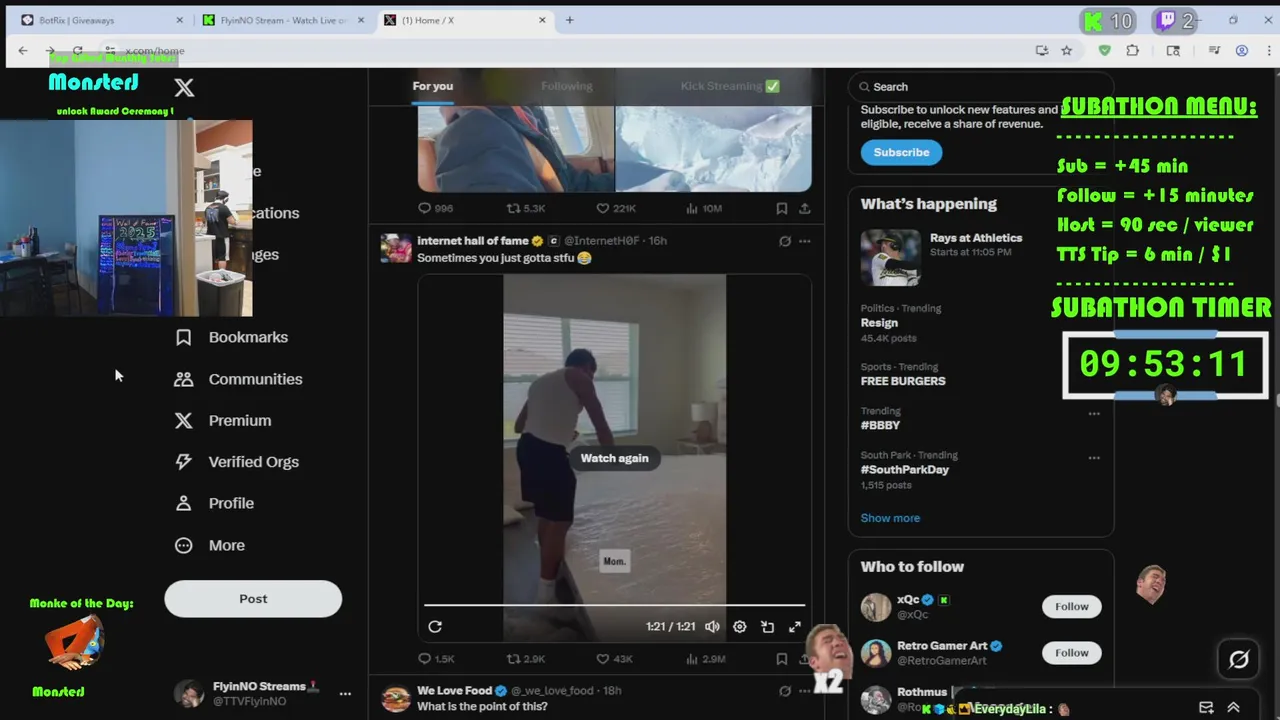Click the Watch again button

pyautogui.click(x=615, y=458)
